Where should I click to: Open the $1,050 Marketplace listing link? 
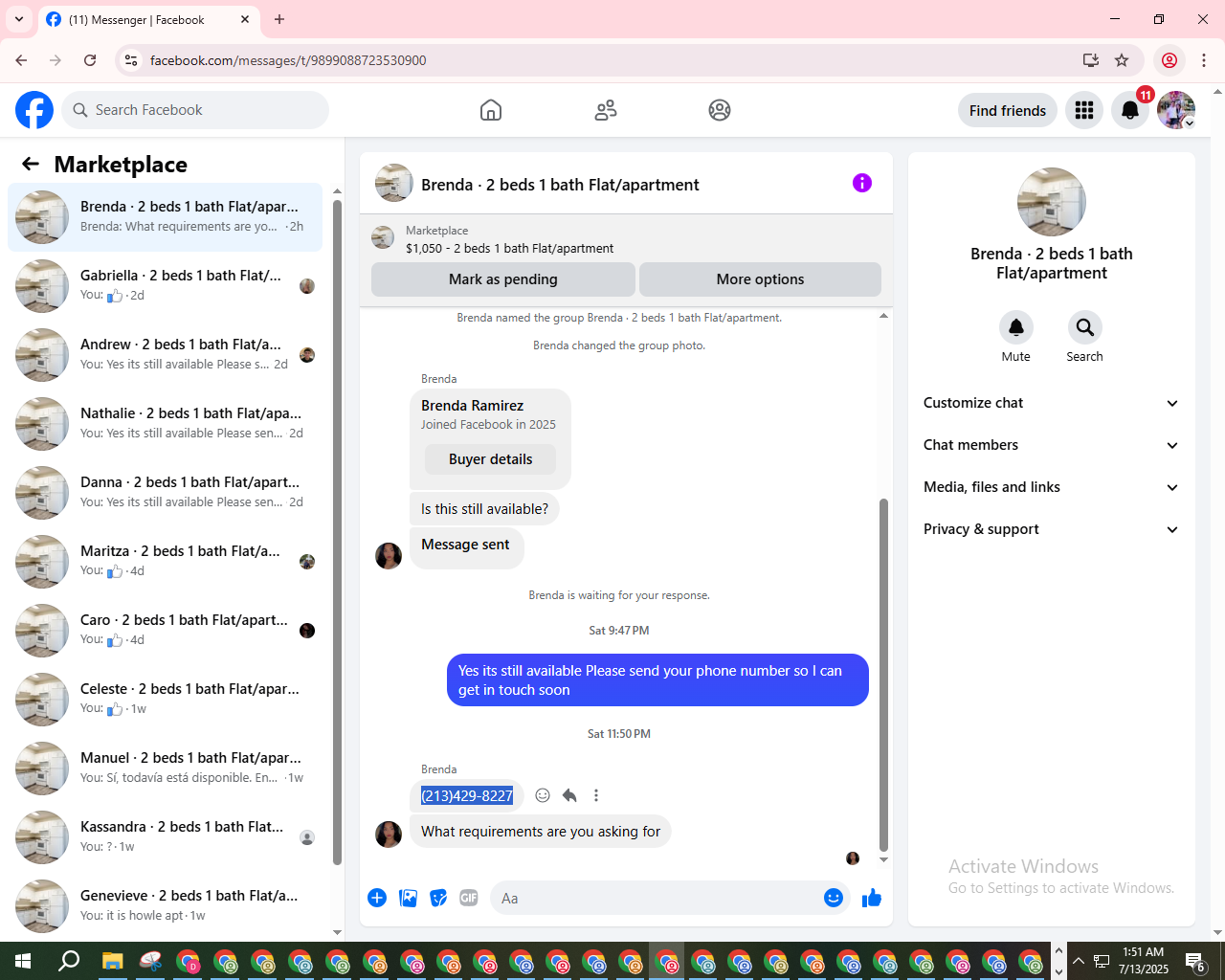pyautogui.click(x=509, y=248)
